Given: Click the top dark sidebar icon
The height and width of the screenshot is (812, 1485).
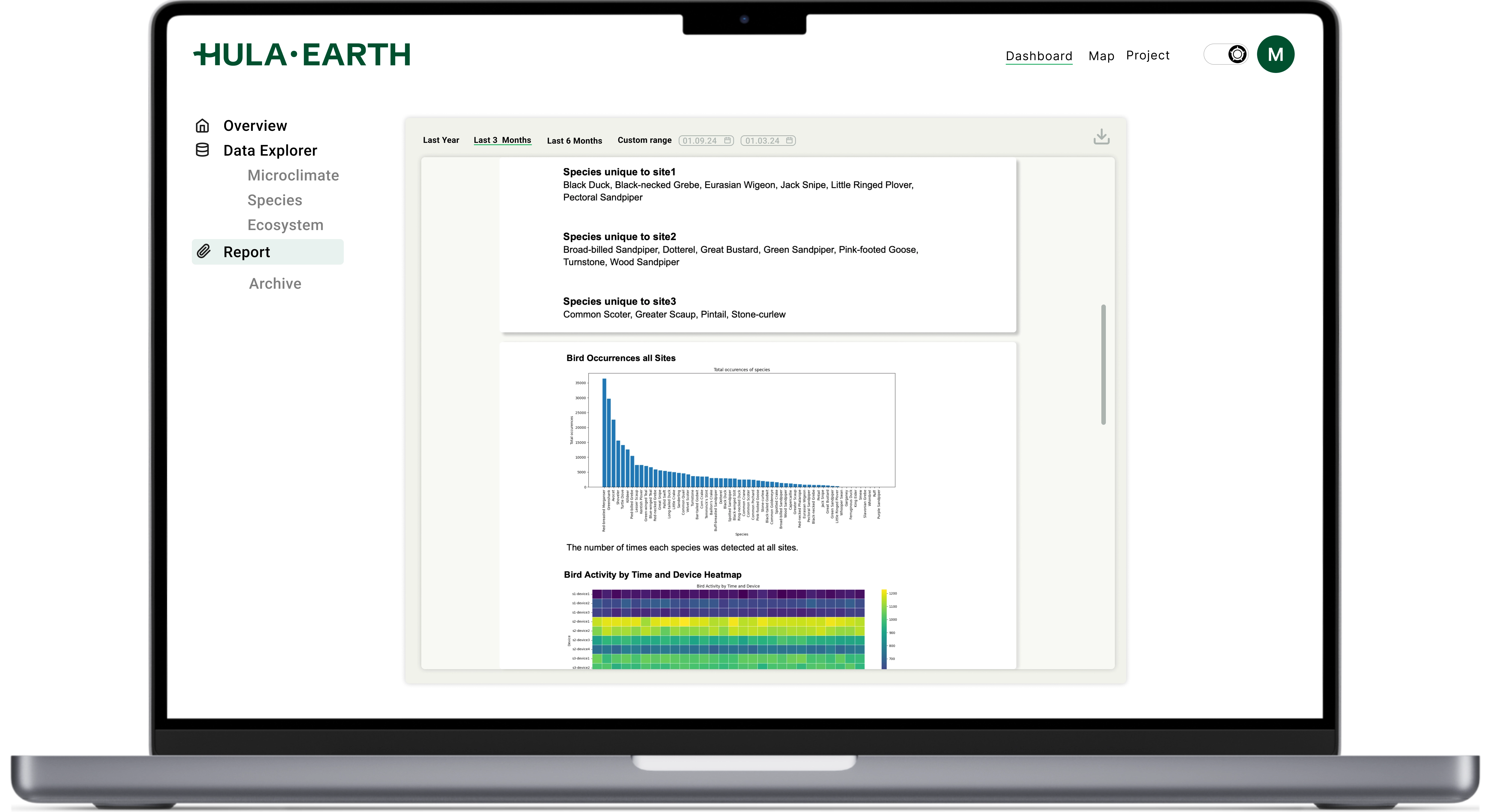Looking at the screenshot, I should click(x=202, y=126).
